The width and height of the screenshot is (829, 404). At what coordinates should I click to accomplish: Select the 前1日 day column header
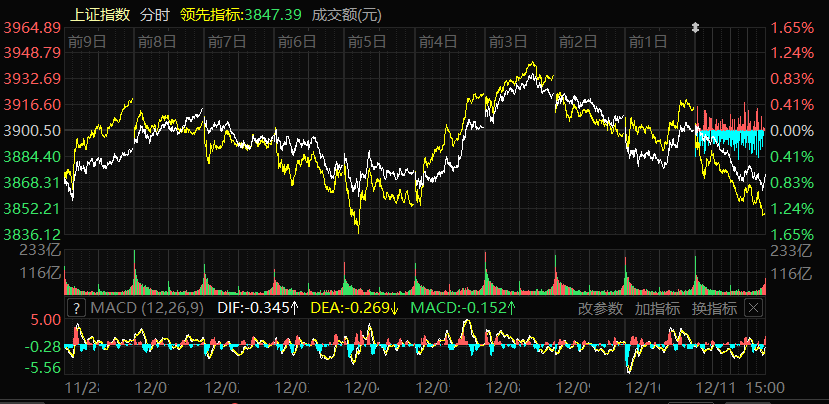click(x=648, y=42)
